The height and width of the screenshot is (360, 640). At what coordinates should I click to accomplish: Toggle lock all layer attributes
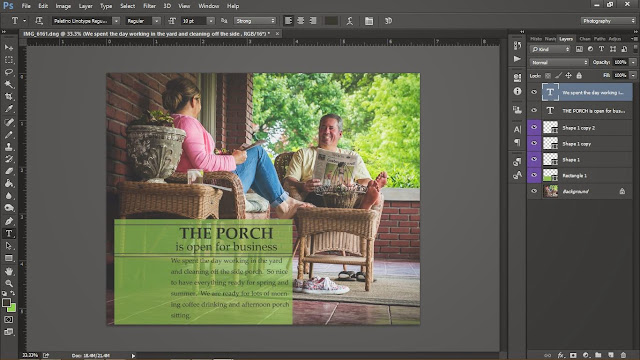point(579,76)
